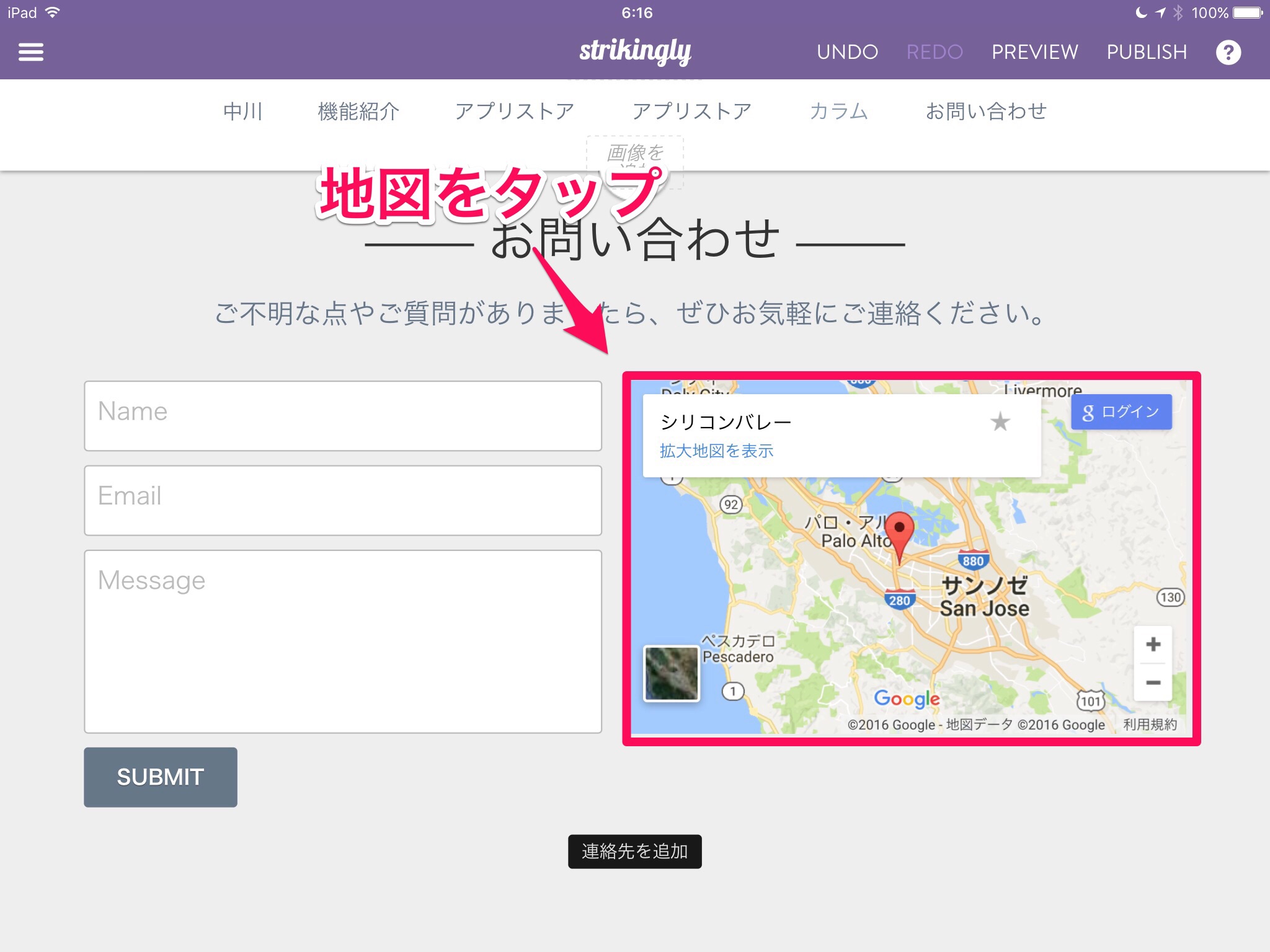Click PUBLISH in the top bar

[1147, 52]
